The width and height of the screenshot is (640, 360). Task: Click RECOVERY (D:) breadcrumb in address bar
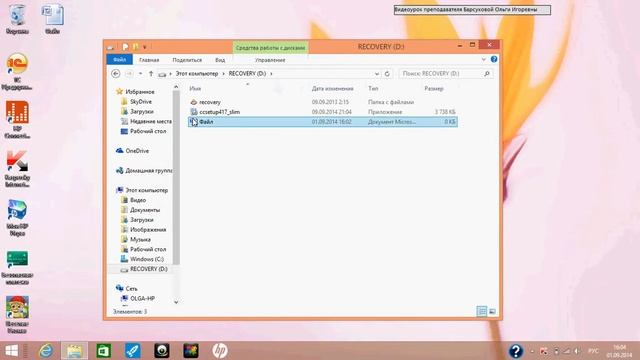click(x=247, y=73)
